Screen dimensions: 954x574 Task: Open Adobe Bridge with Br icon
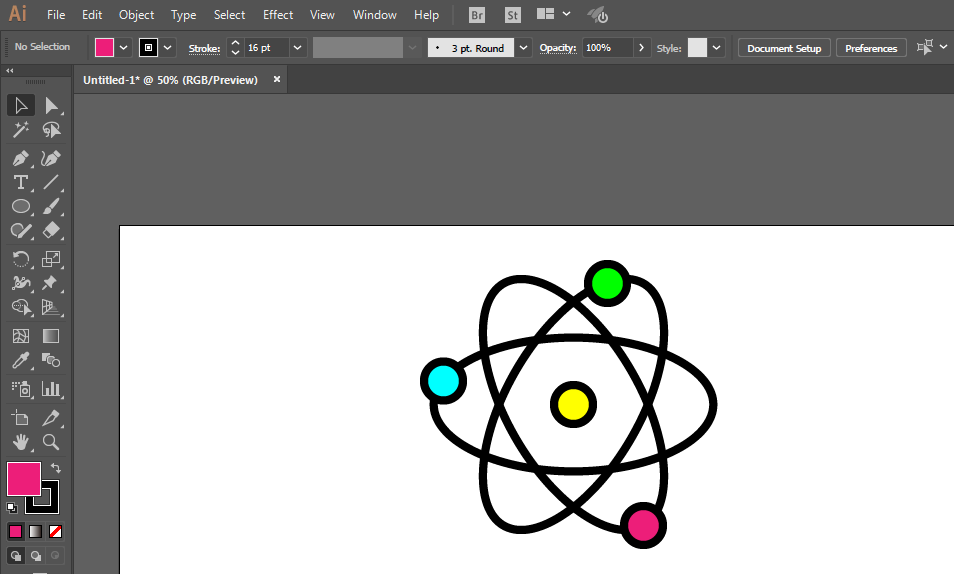pyautogui.click(x=477, y=15)
